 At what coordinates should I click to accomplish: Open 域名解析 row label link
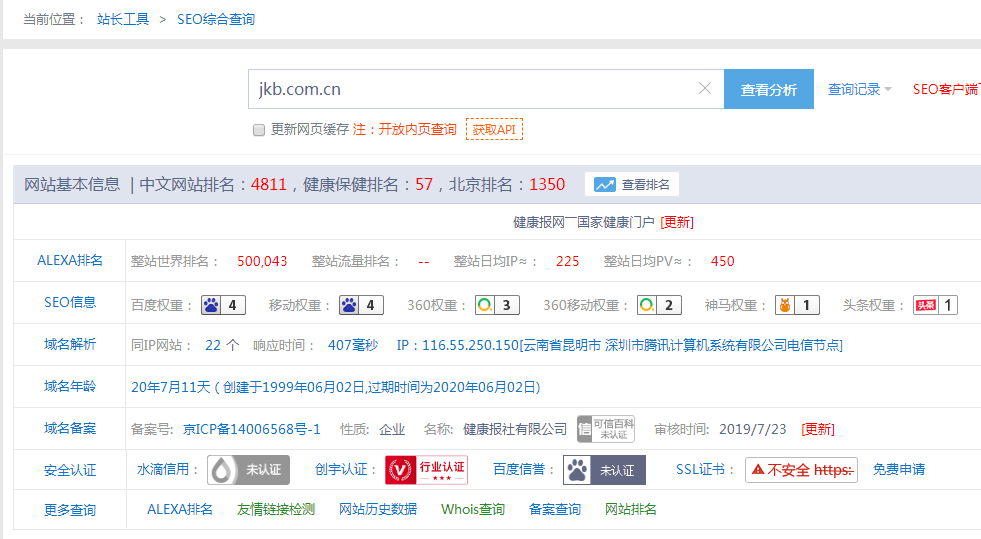click(x=69, y=344)
